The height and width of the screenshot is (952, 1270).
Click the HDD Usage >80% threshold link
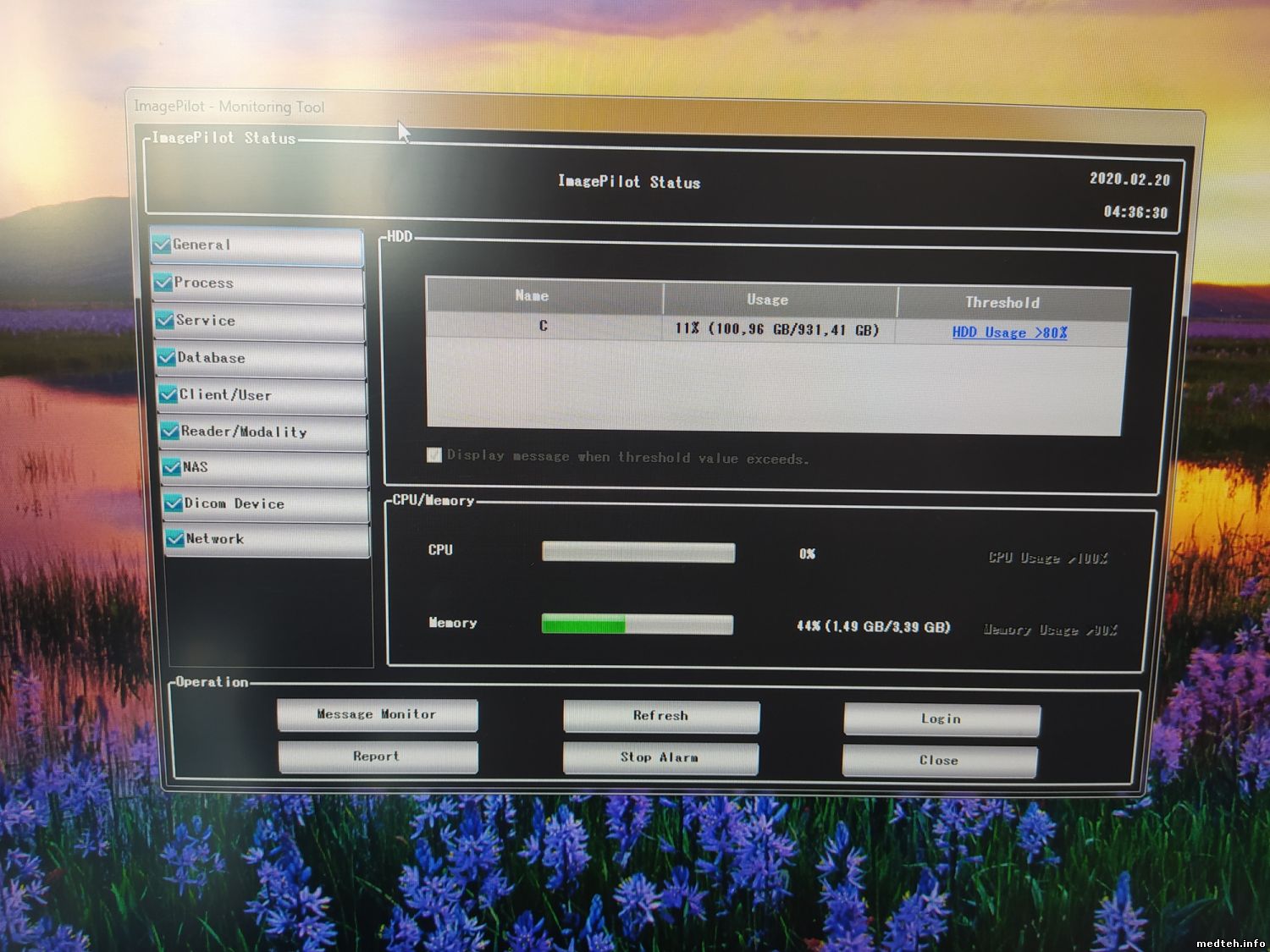click(x=1009, y=333)
